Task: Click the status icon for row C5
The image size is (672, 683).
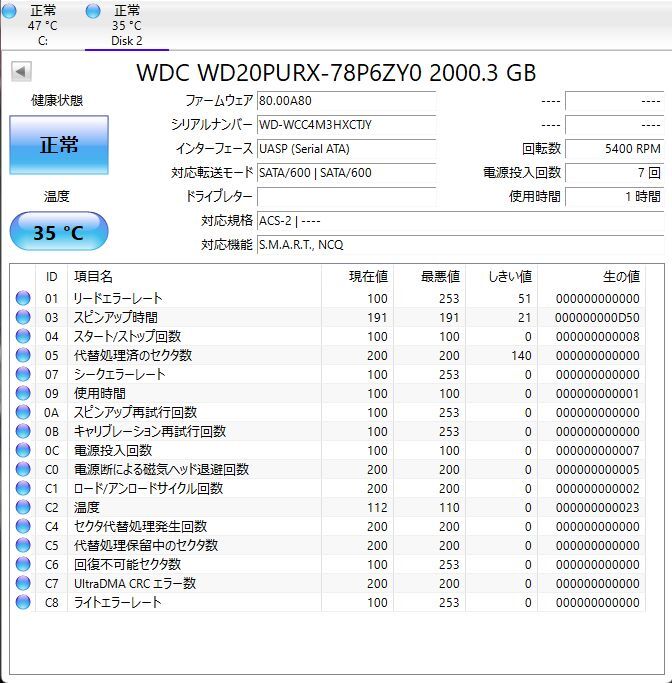Action: [x=23, y=545]
